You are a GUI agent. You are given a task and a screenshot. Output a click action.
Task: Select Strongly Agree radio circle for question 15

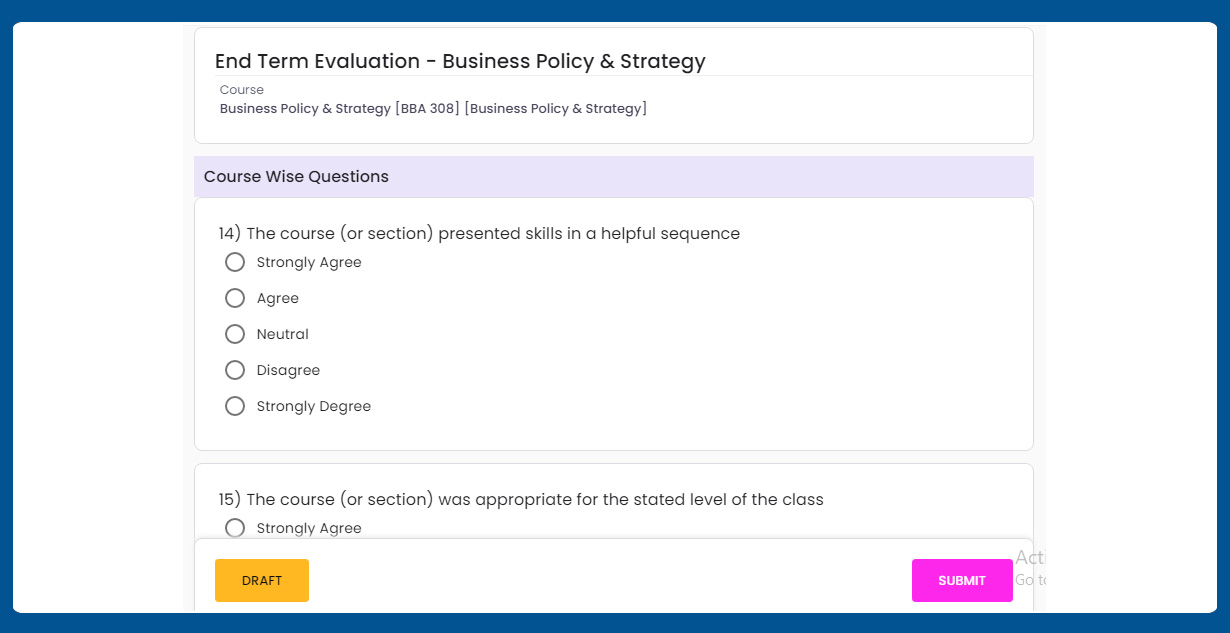tap(235, 528)
